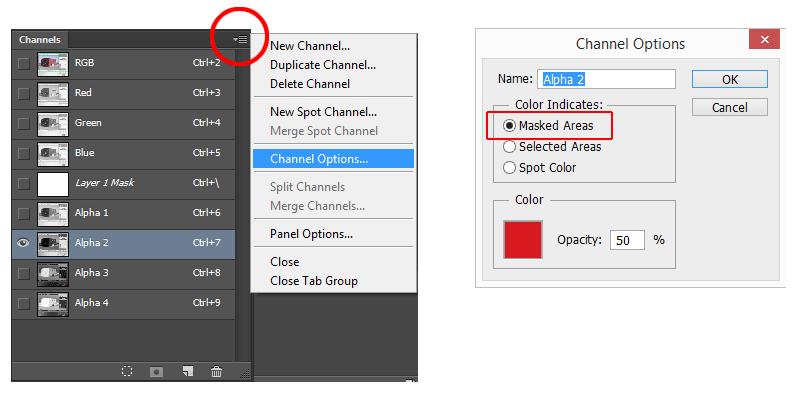Image resolution: width=794 pixels, height=396 pixels.
Task: Select the Masked Areas radio button
Action: [x=509, y=126]
